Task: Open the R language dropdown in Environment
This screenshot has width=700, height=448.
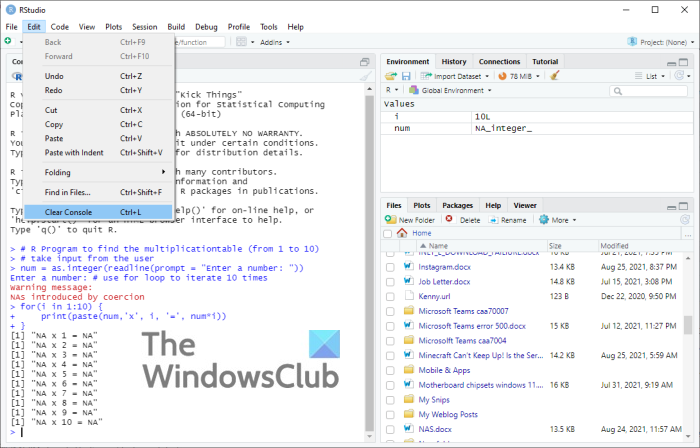Action: coord(392,90)
